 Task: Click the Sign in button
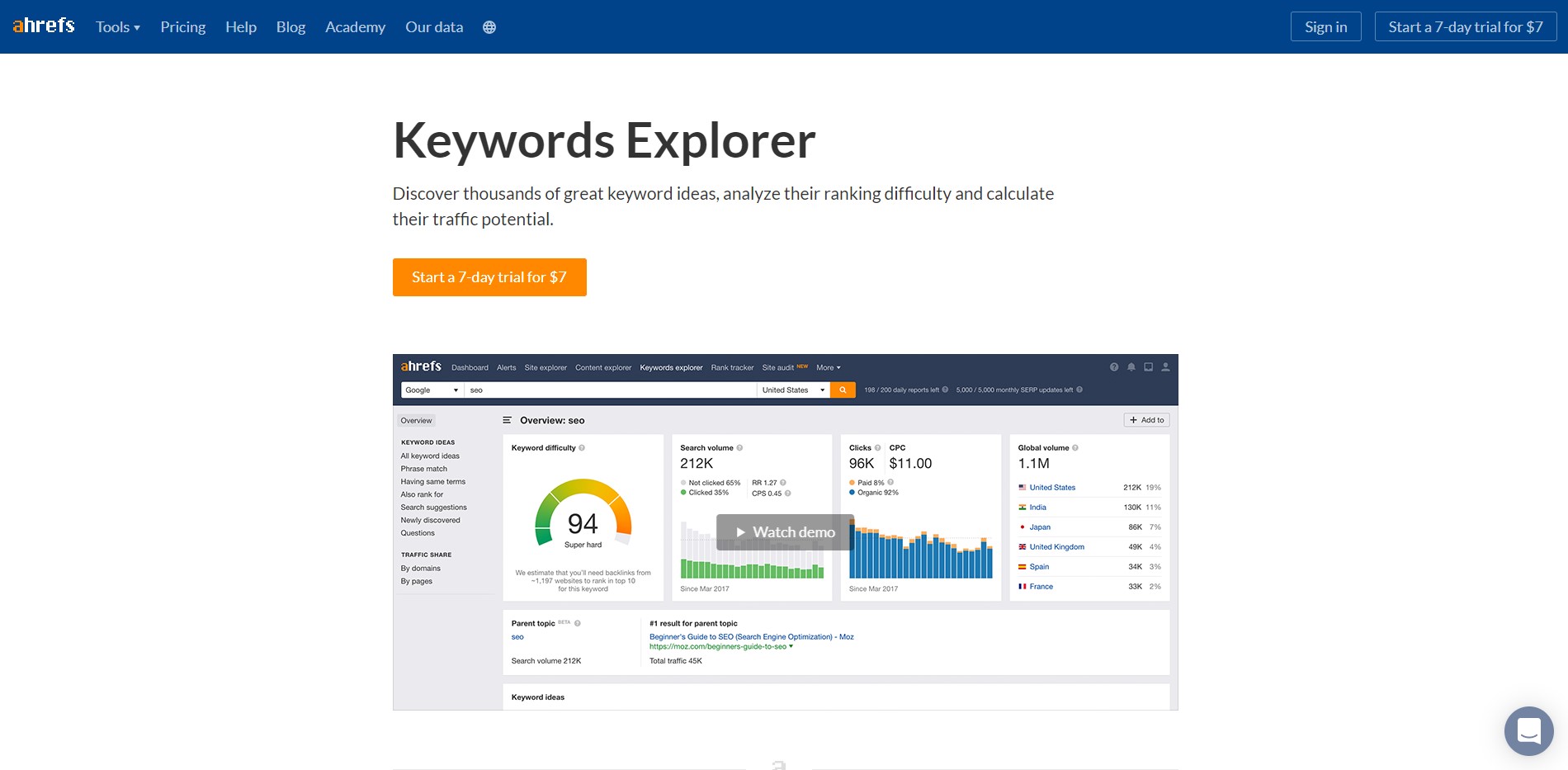(x=1325, y=27)
